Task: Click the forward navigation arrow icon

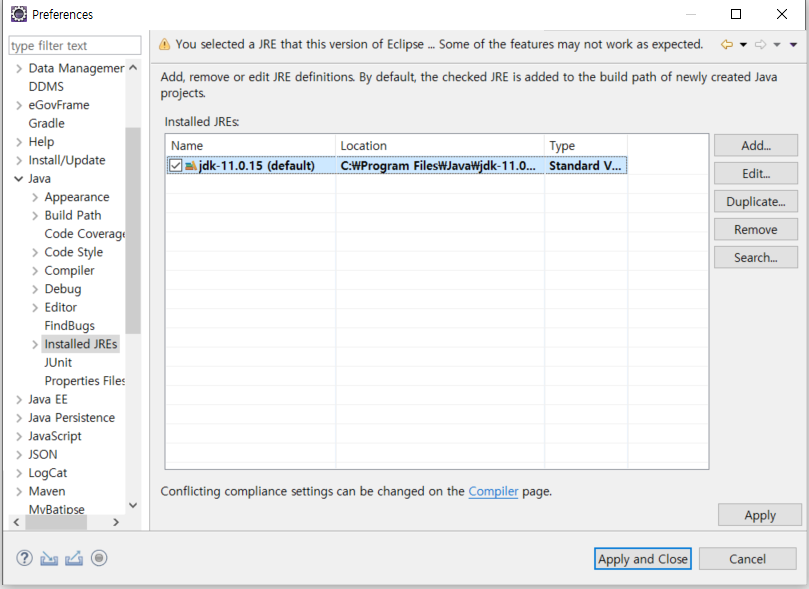Action: pos(761,45)
